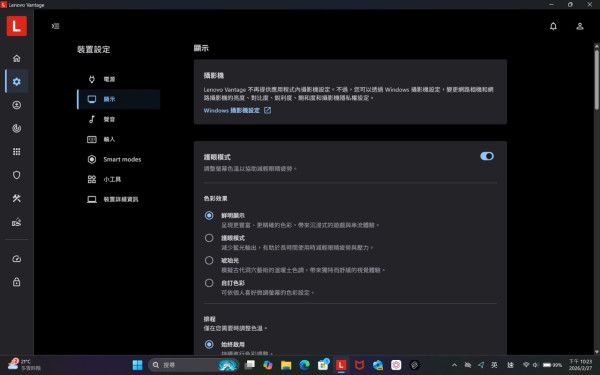Open the weather widget showing 21°C
This screenshot has height=375, width=600.
(x=24, y=365)
